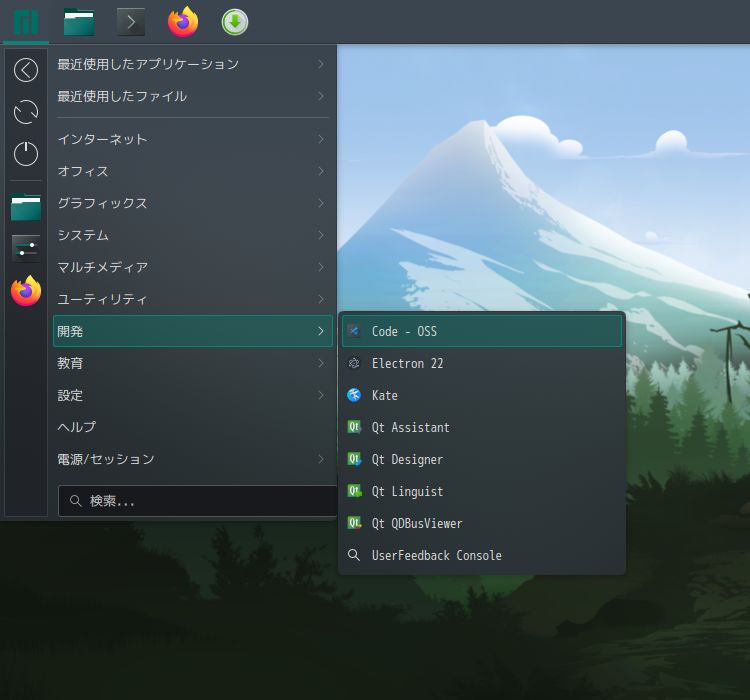The image size is (750, 700).
Task: Click the Qt Linguist icon
Action: point(354,491)
